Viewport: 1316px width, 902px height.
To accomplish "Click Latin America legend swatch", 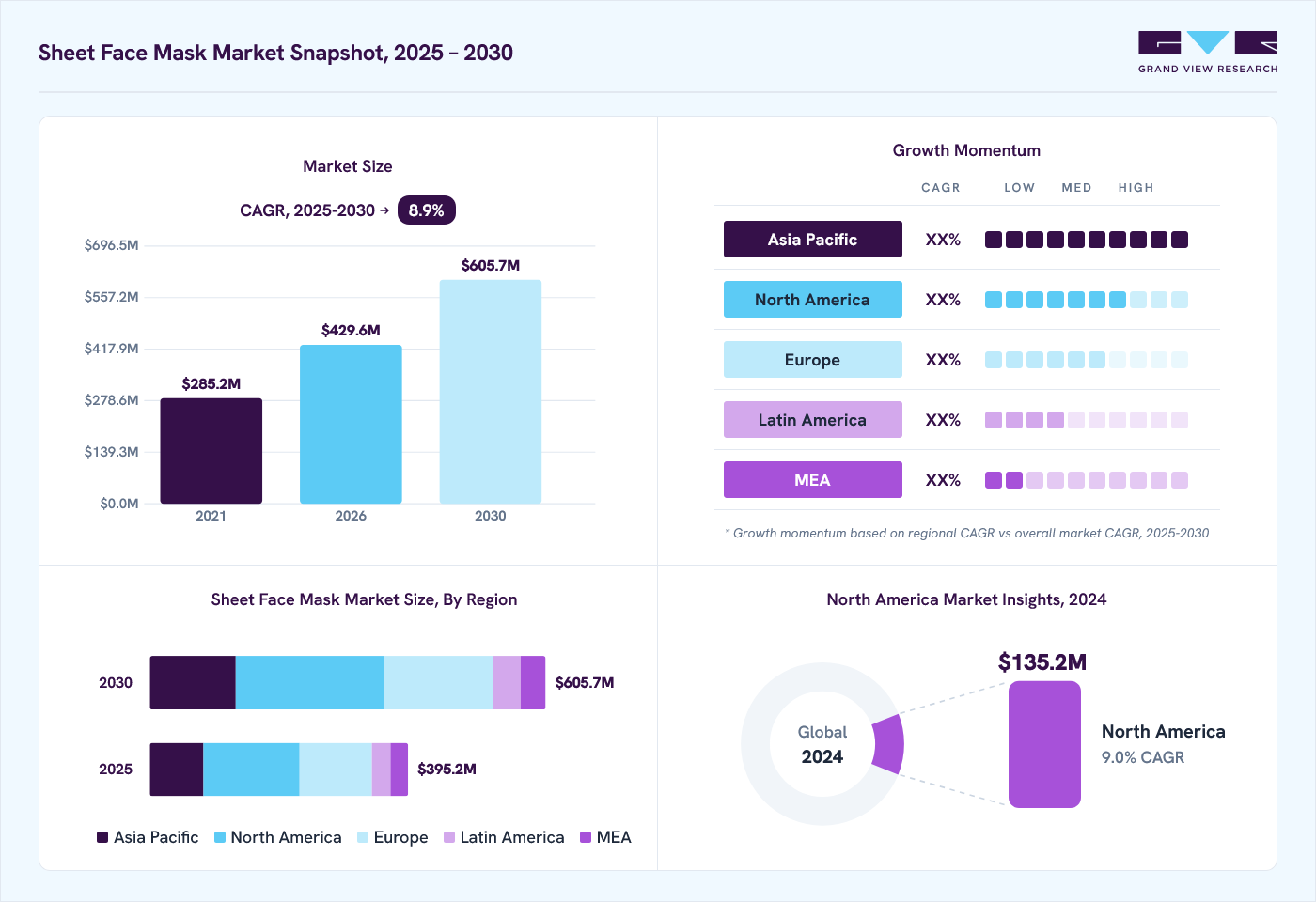I will click(449, 837).
